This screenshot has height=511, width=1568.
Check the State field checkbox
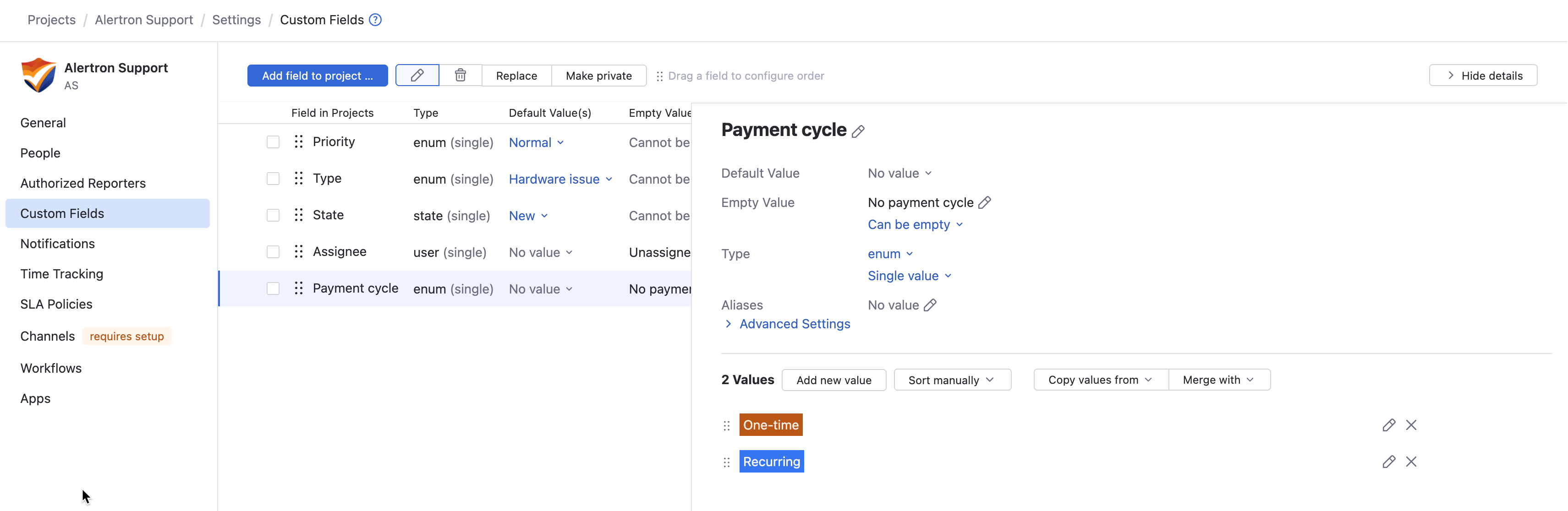coord(273,215)
